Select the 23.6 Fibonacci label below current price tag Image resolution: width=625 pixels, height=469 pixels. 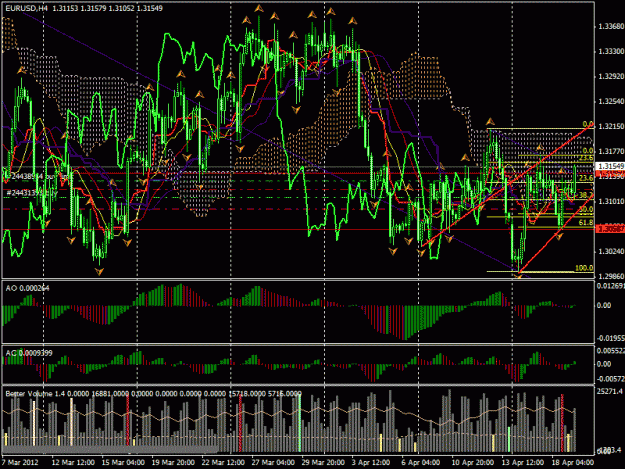586,178
